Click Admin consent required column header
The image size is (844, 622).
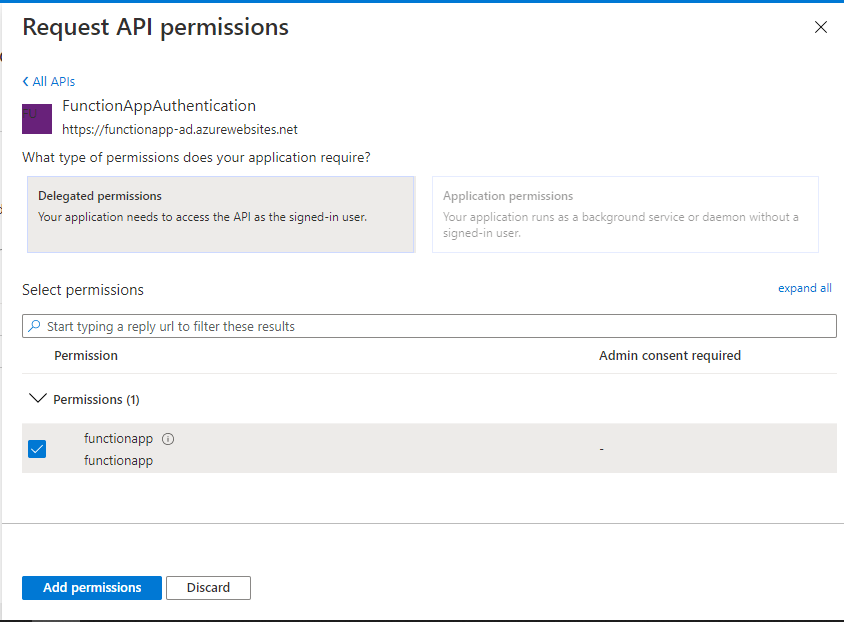click(x=670, y=356)
